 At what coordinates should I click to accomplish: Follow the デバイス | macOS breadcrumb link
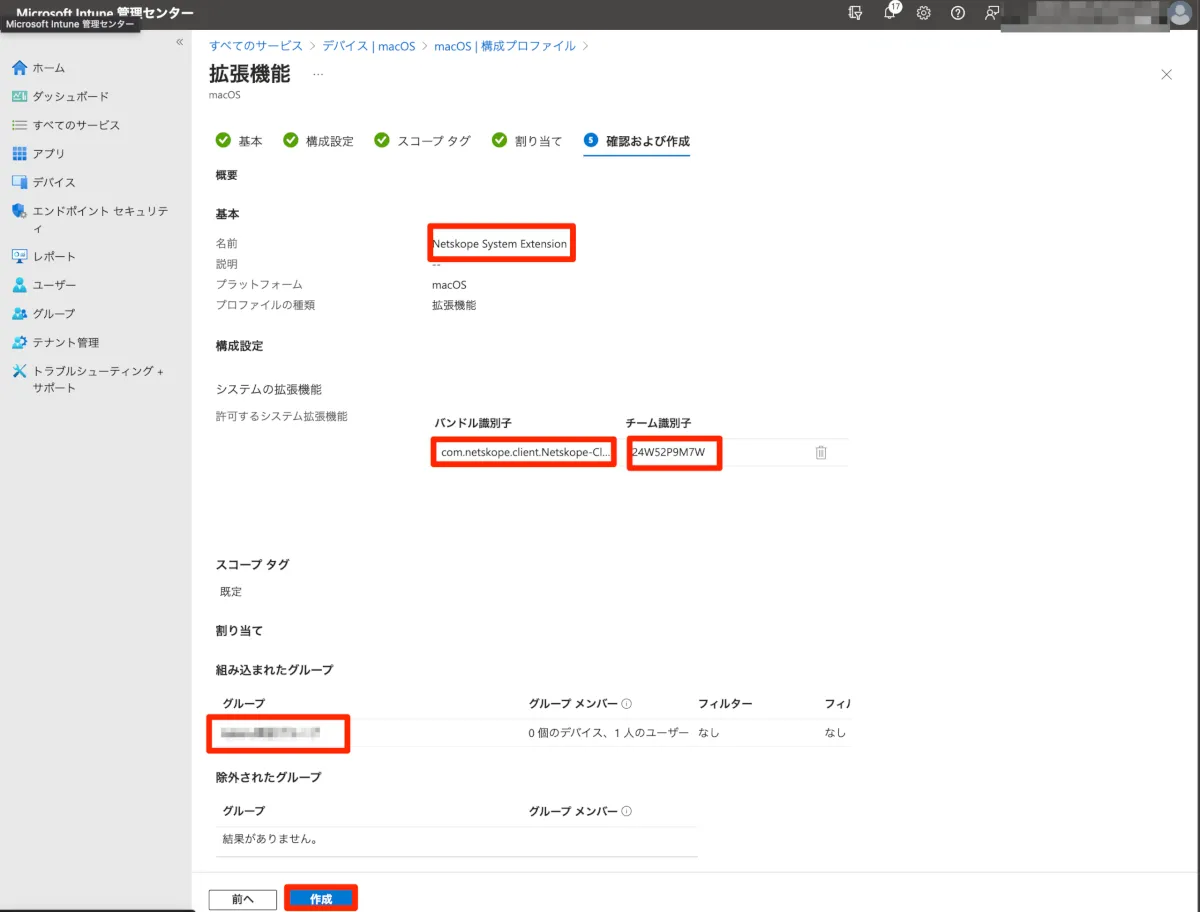click(x=368, y=46)
